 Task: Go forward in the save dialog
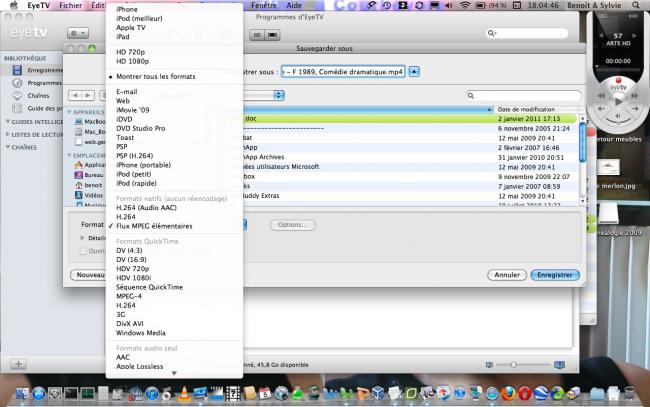click(x=88, y=95)
